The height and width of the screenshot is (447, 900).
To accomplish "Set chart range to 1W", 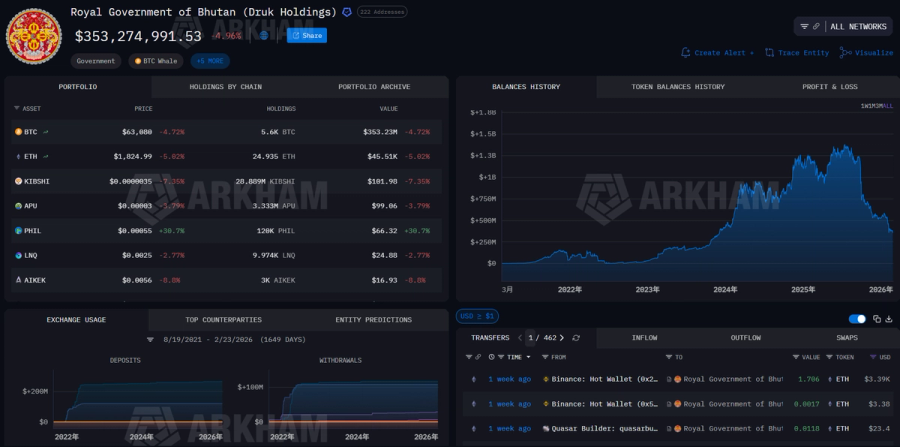I will (x=864, y=106).
